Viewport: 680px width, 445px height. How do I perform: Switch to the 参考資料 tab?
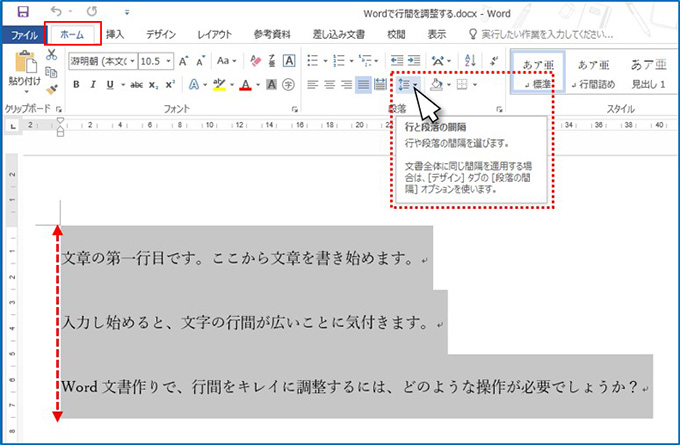tap(272, 35)
